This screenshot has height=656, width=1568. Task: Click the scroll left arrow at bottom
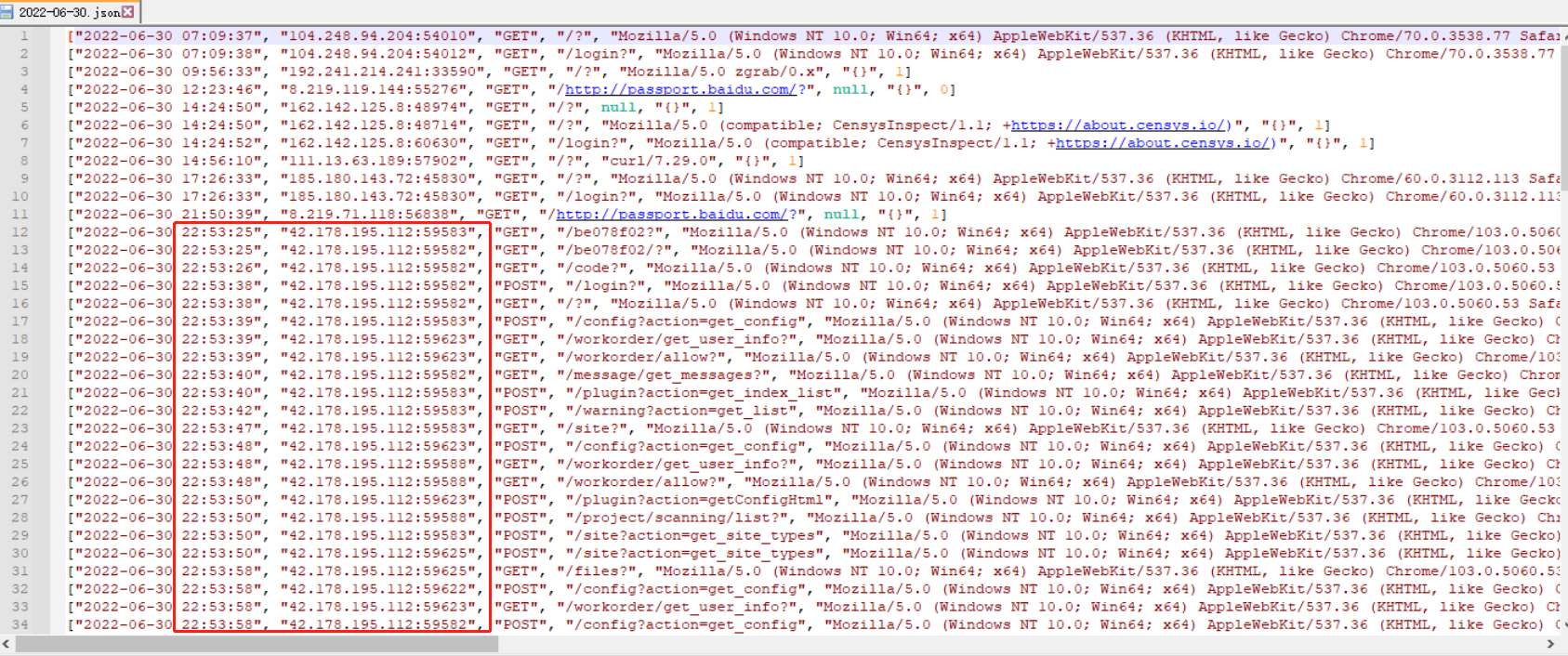(7, 644)
